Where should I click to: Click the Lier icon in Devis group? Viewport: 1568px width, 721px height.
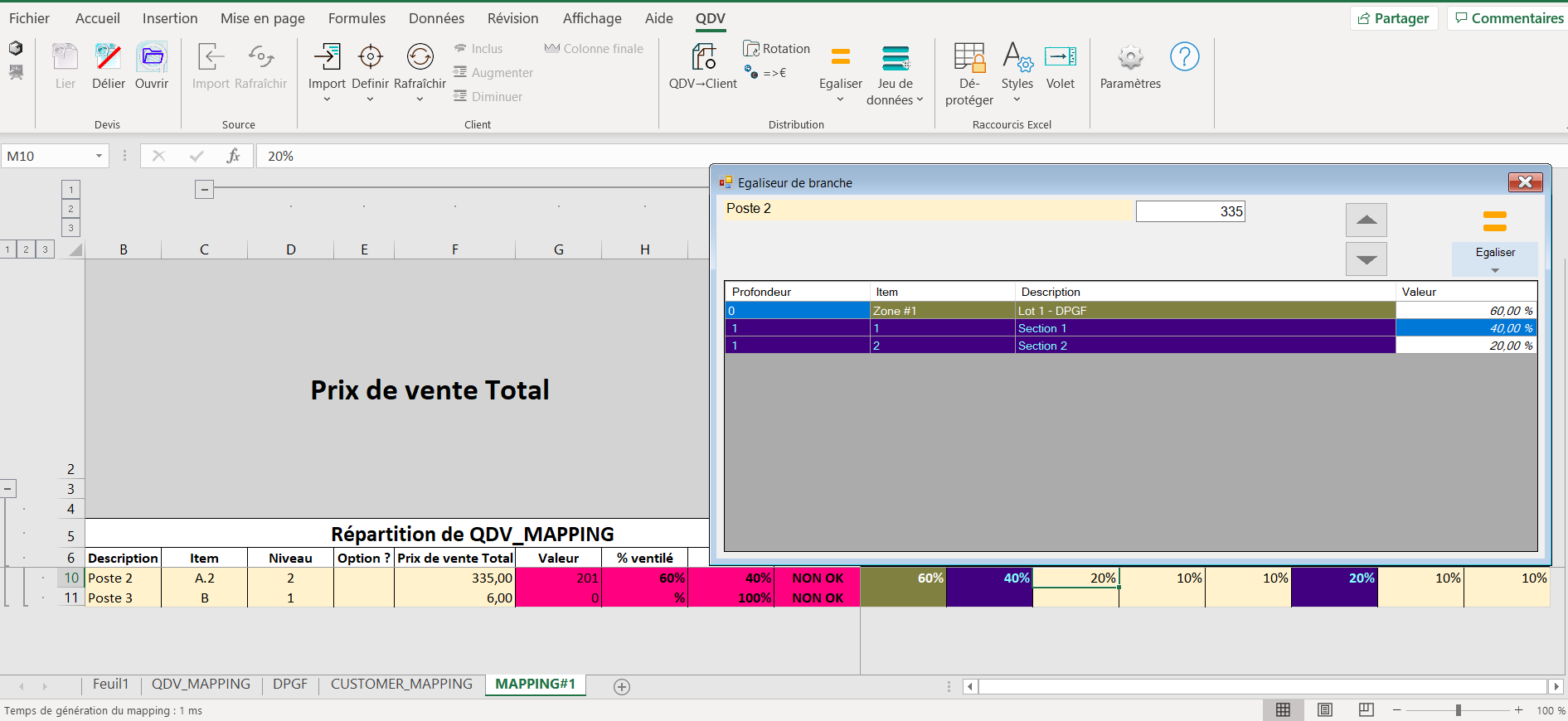click(x=65, y=57)
